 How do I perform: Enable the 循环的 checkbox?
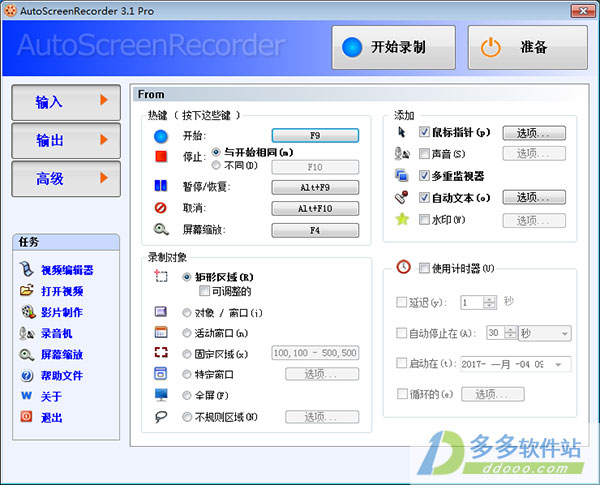(402, 394)
